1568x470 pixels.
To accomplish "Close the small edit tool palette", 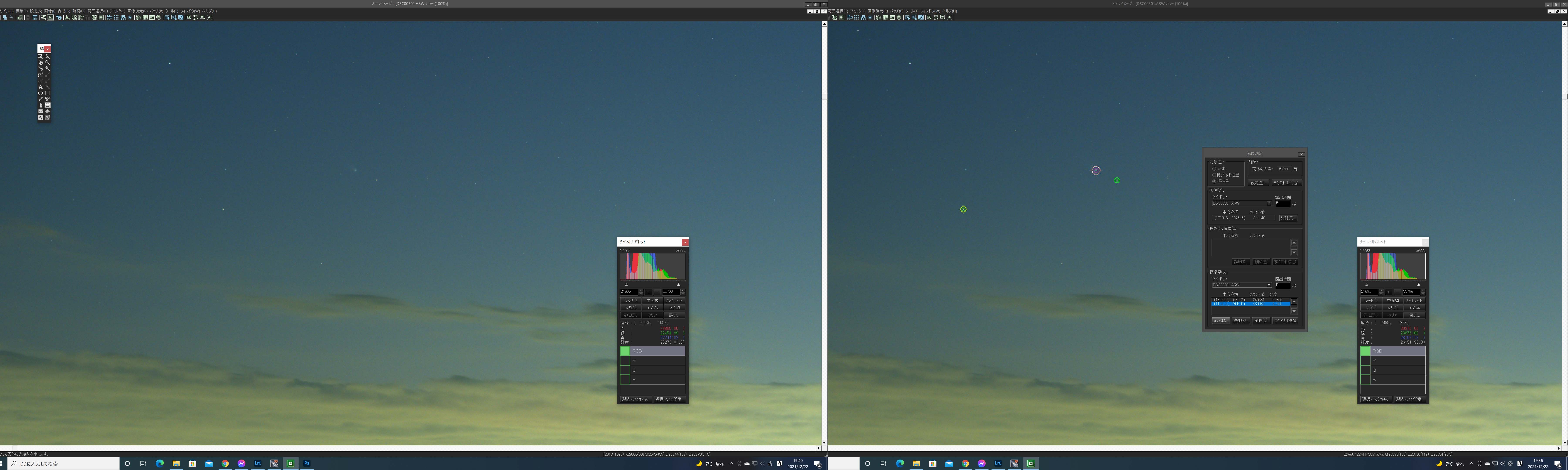I will 47,49.
